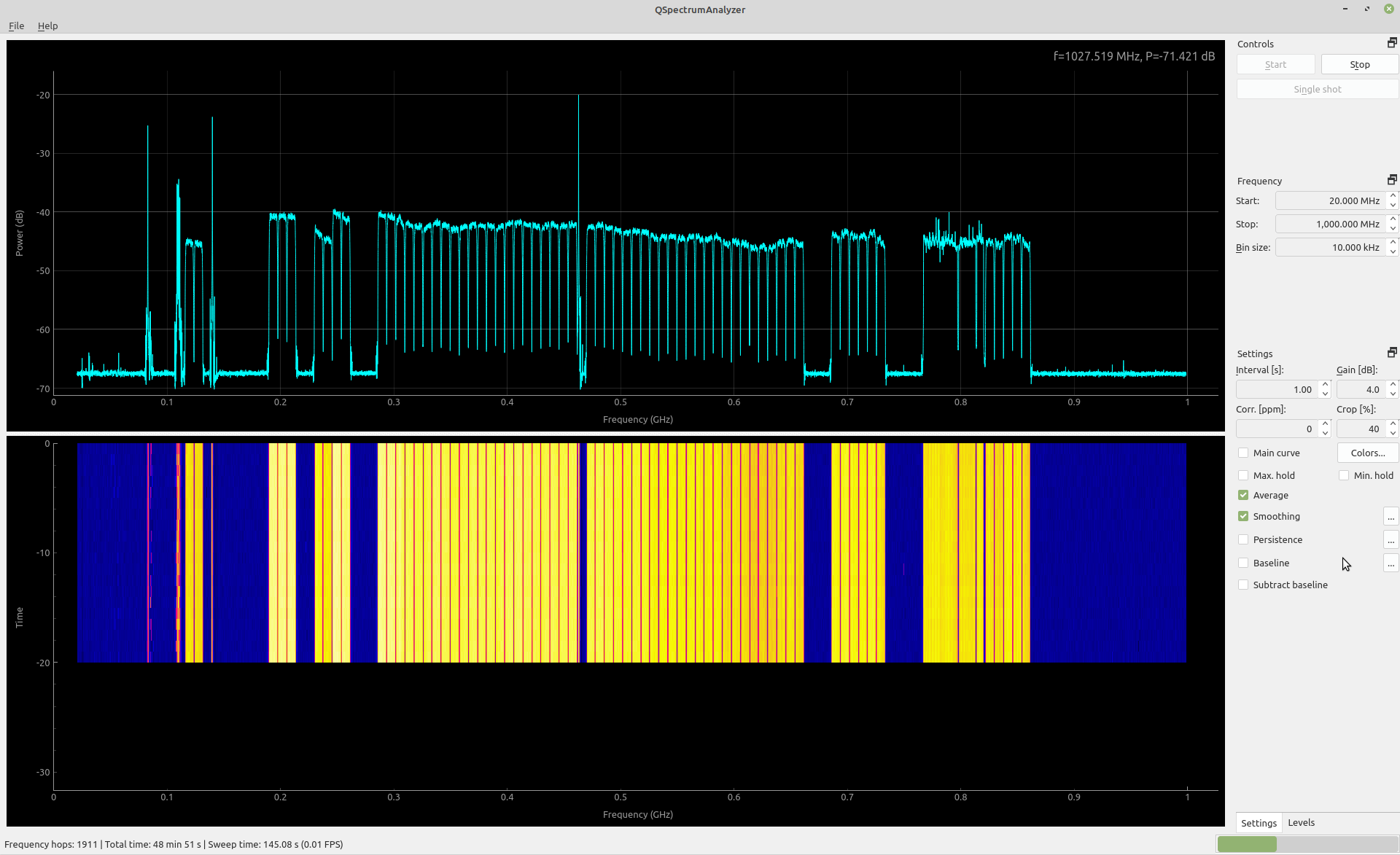This screenshot has height=855, width=1400.
Task: Open the Colors... dialog button
Action: 1367,453
